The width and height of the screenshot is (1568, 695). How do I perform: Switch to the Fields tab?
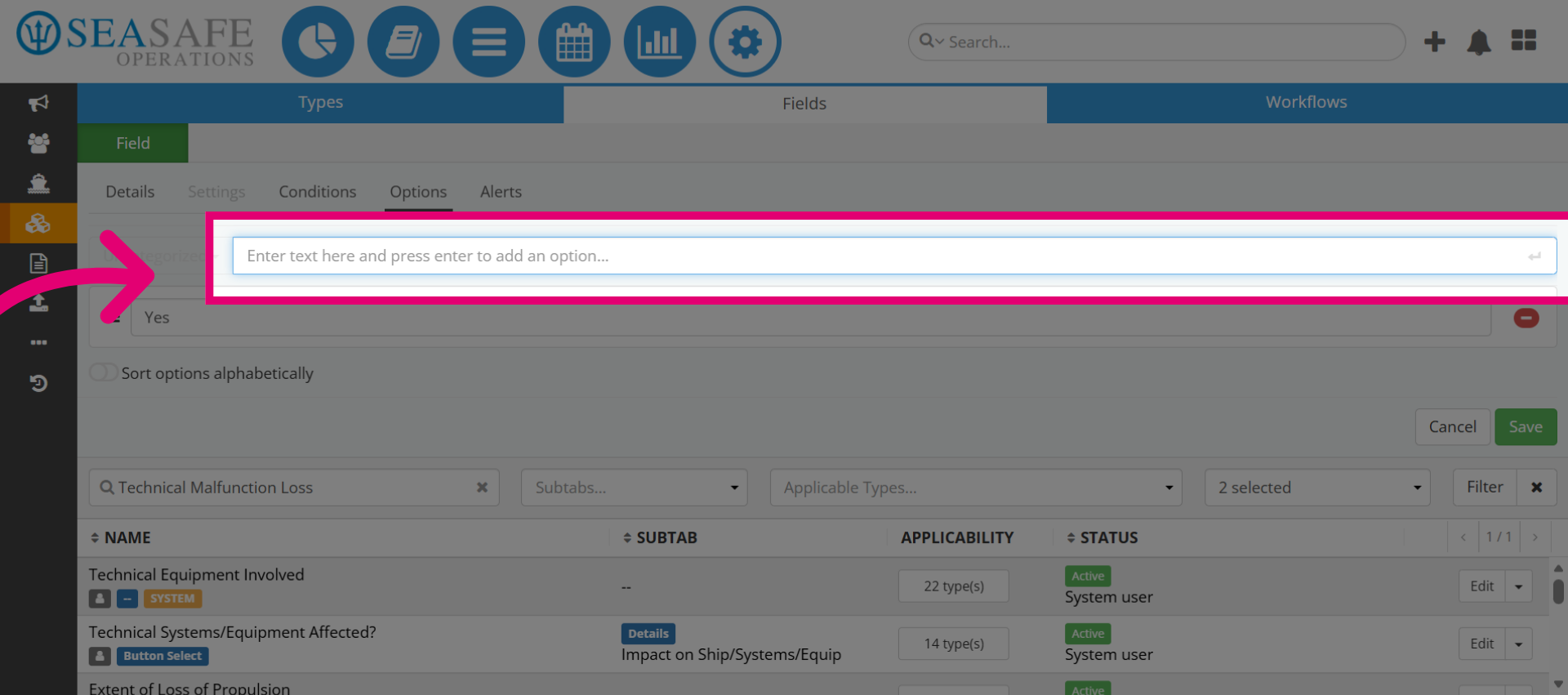(x=804, y=104)
